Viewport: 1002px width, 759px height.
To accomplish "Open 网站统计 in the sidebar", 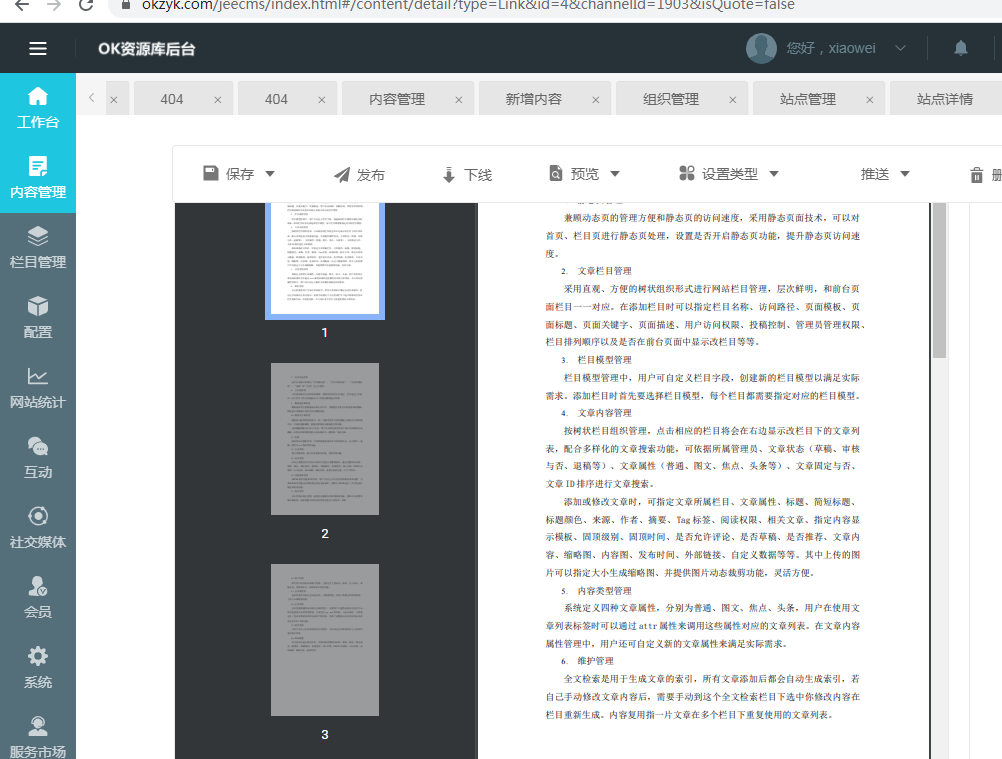I will point(38,388).
